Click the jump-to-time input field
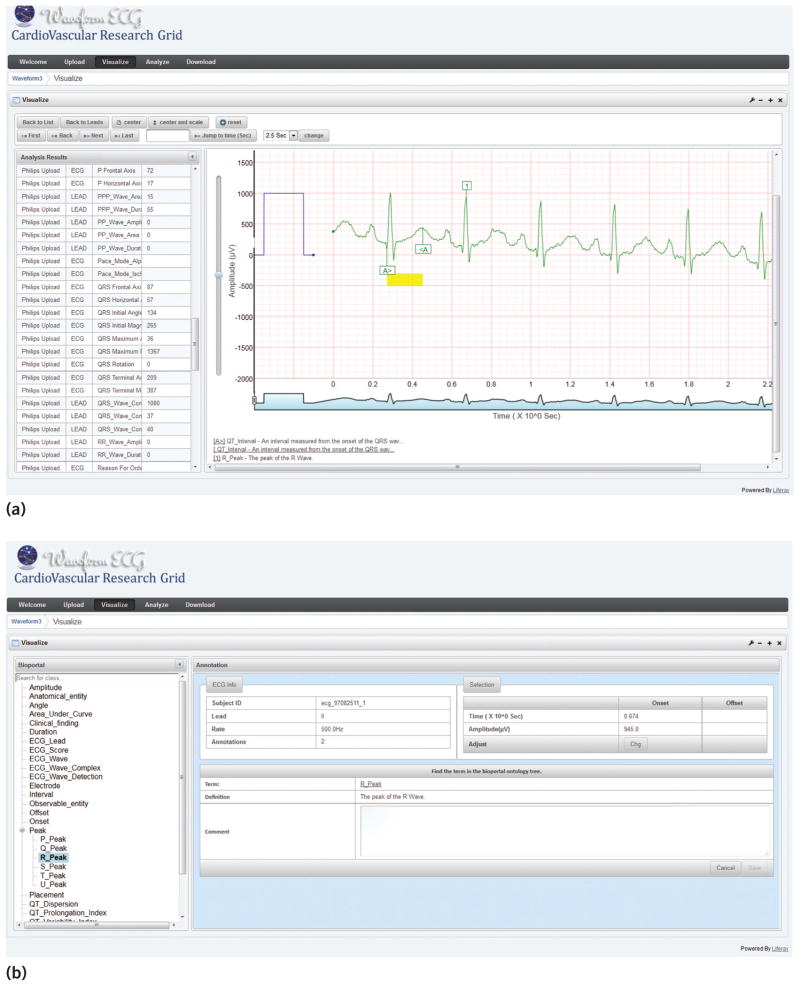 tap(167, 135)
